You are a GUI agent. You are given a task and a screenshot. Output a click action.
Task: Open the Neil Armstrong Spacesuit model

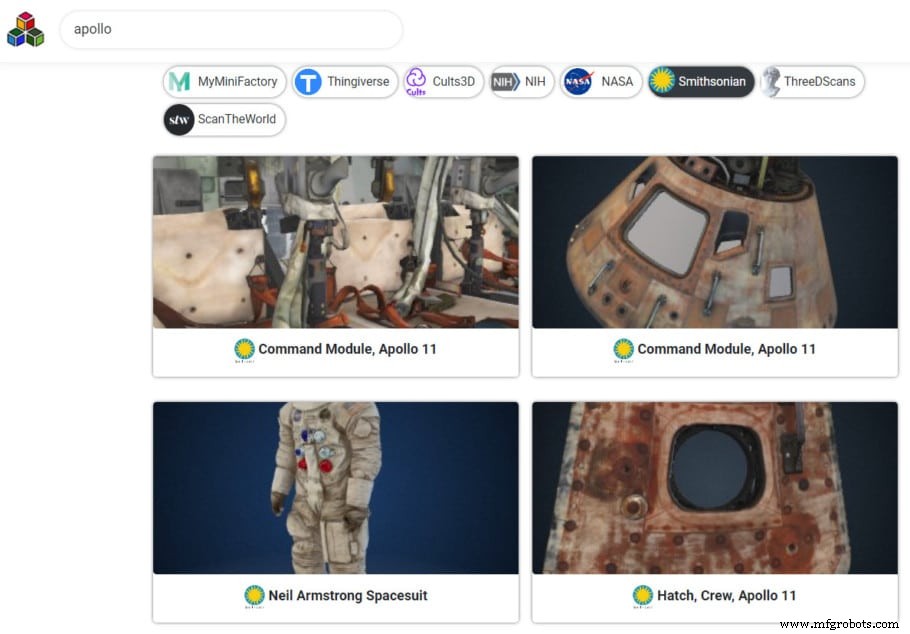[335, 488]
